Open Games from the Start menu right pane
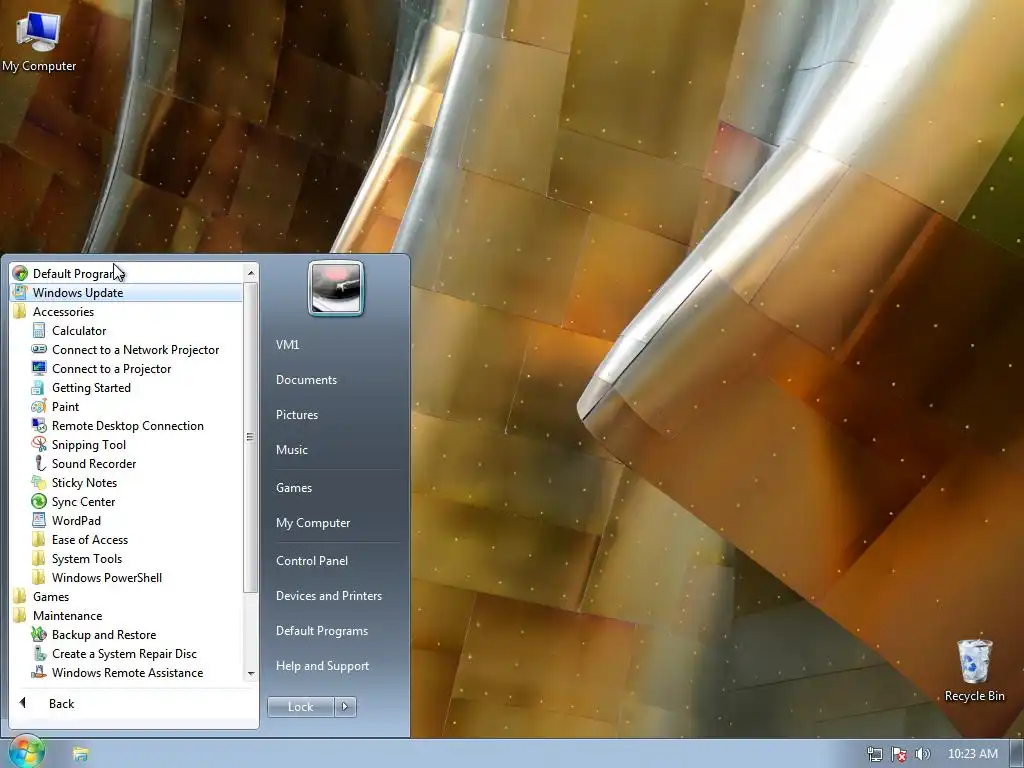 click(294, 487)
